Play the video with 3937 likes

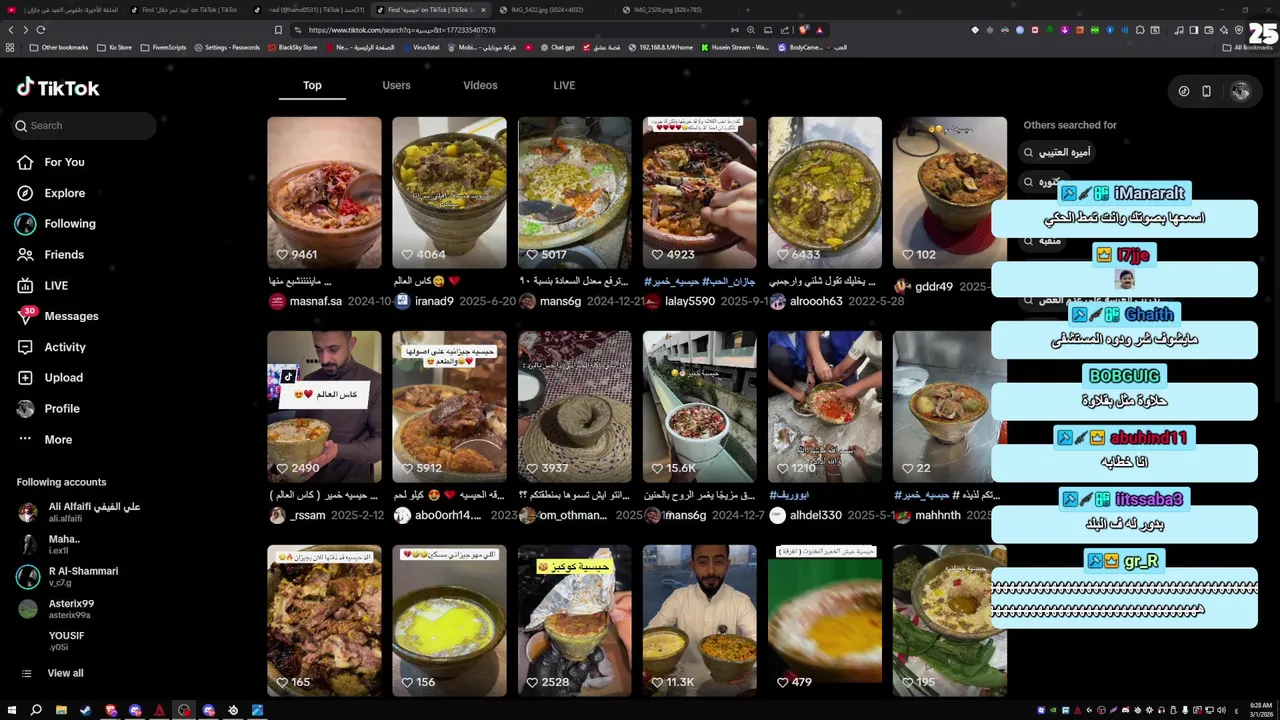(574, 407)
